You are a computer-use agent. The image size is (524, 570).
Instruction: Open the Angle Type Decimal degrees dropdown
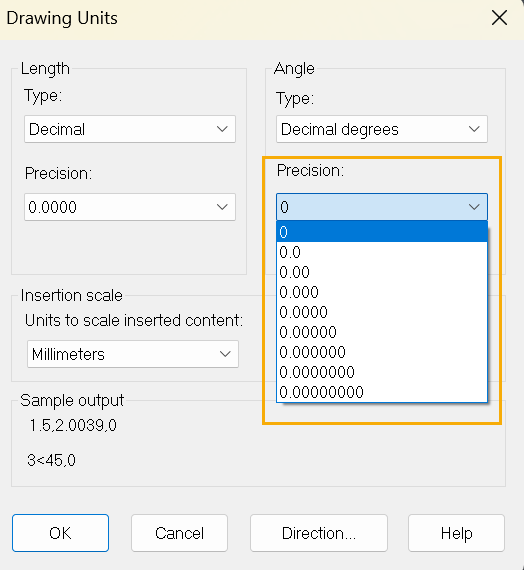[x=382, y=129]
